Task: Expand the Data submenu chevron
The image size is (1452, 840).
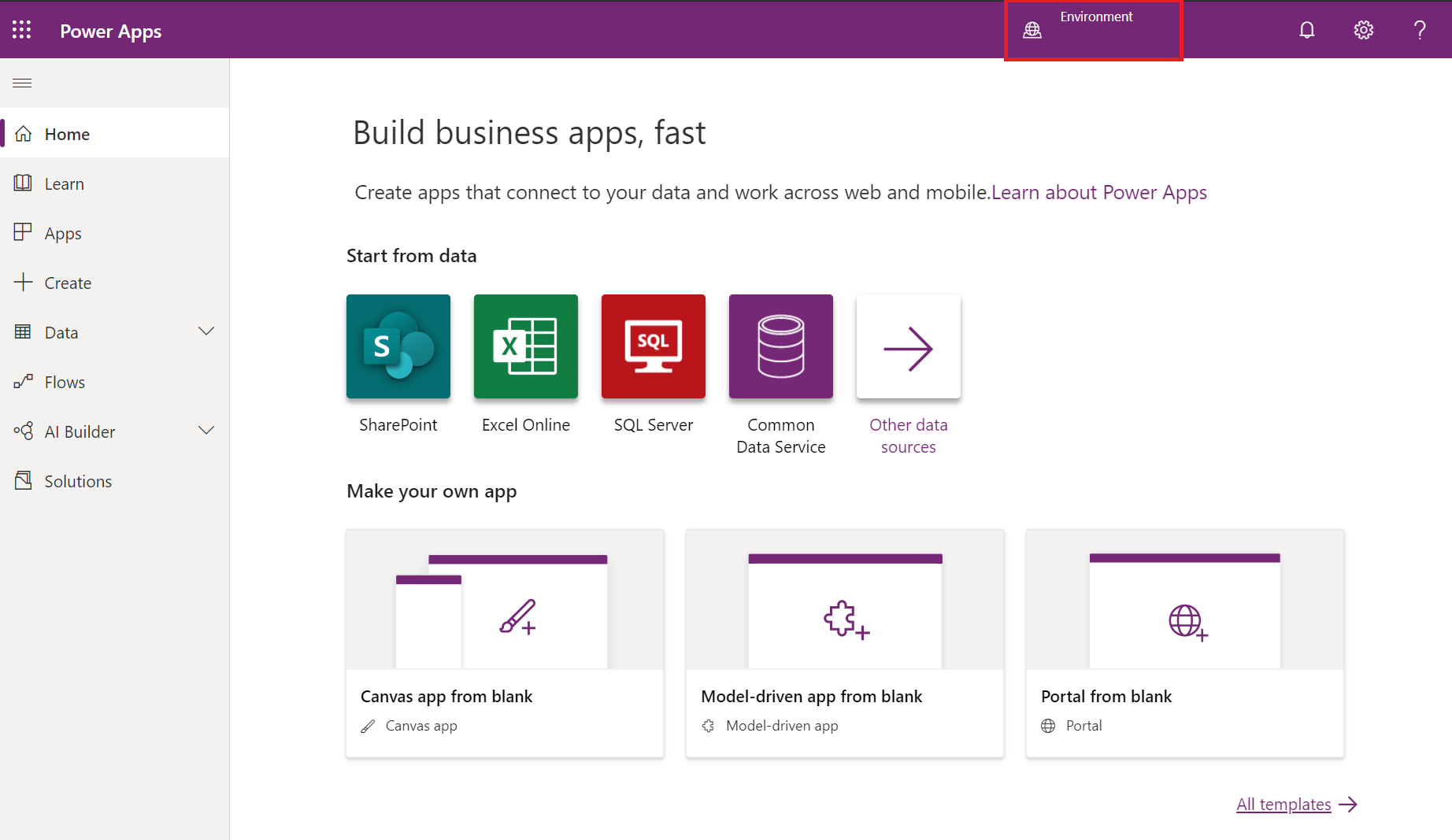Action: [x=206, y=331]
